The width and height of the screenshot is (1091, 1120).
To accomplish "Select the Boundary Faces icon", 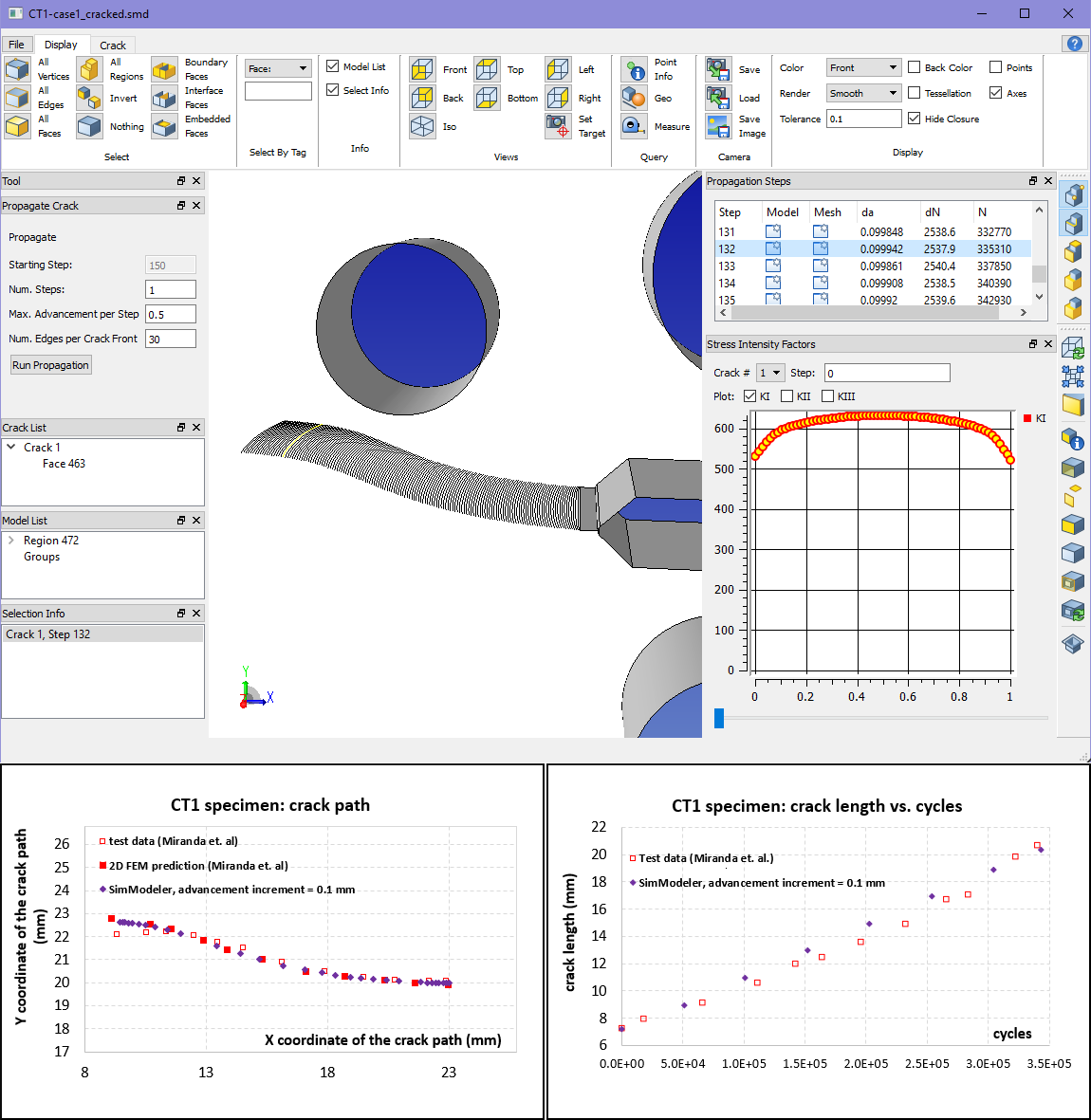I will (165, 69).
